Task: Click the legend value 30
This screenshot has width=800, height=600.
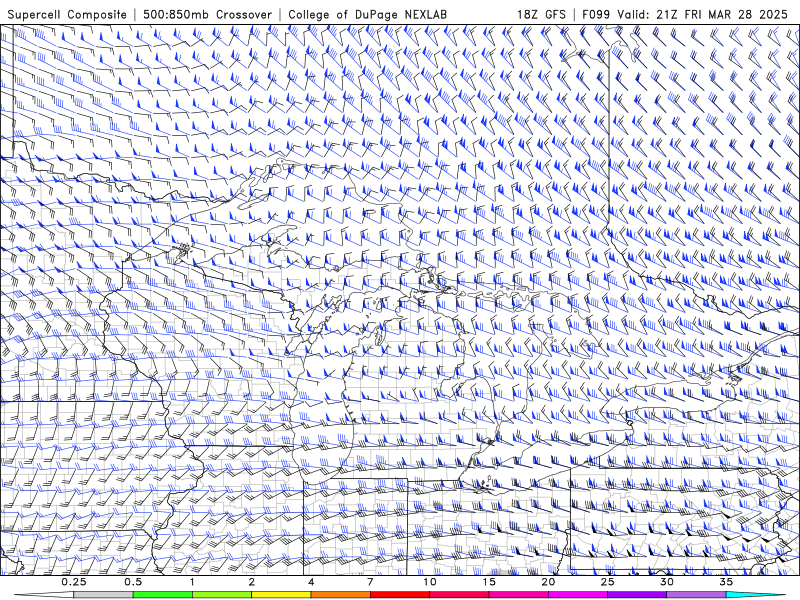Action: (x=667, y=582)
